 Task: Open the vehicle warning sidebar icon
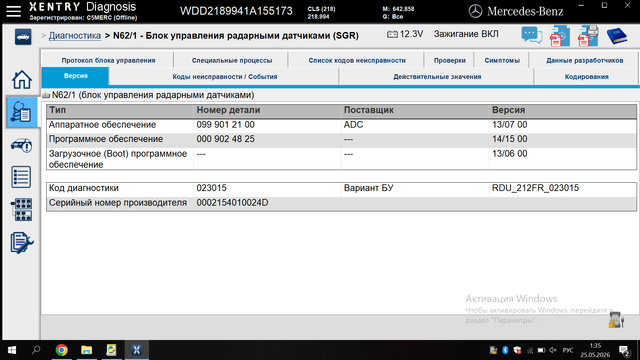(x=22, y=145)
